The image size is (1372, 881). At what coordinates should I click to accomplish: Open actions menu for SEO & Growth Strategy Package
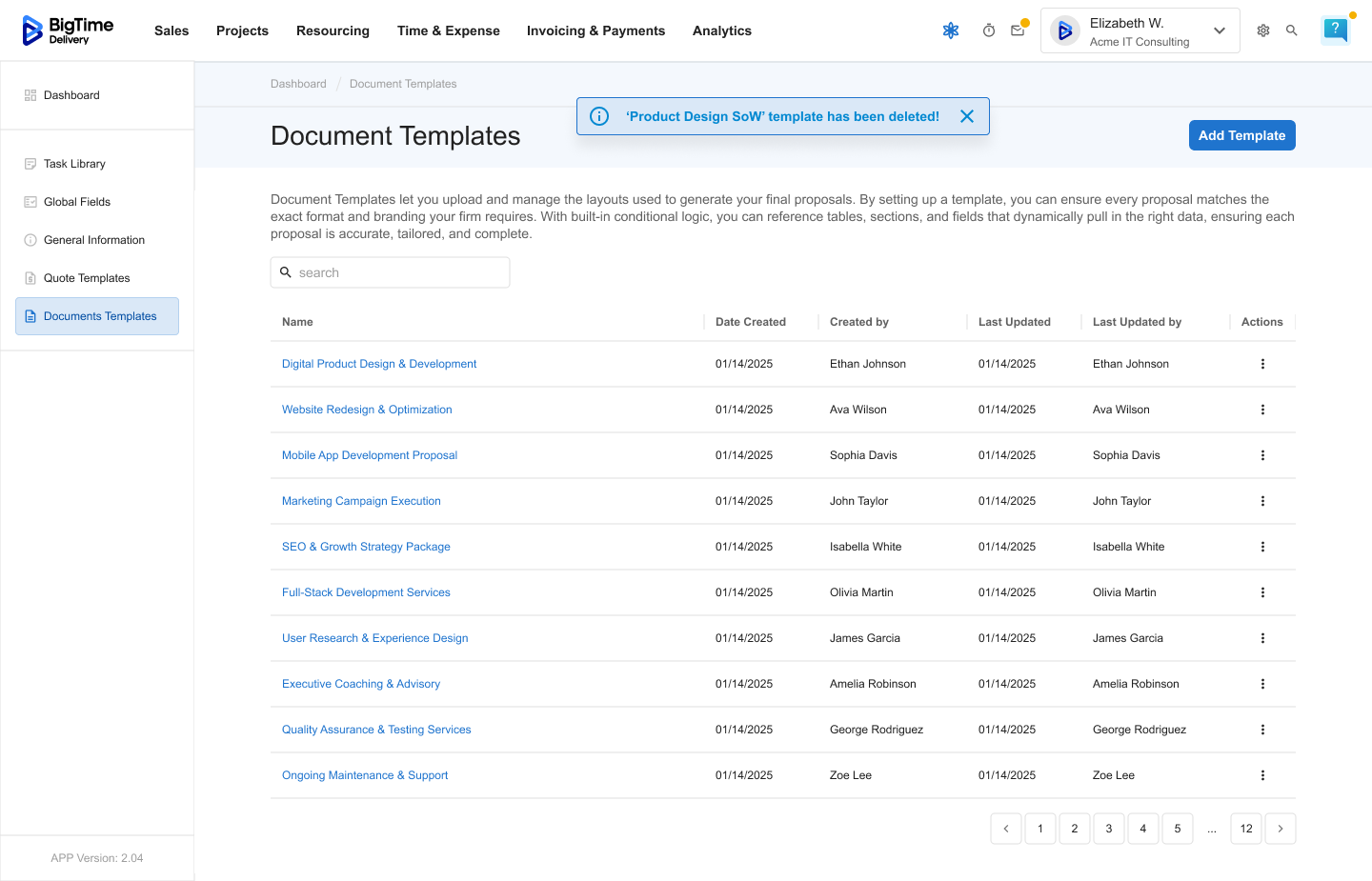coord(1262,547)
